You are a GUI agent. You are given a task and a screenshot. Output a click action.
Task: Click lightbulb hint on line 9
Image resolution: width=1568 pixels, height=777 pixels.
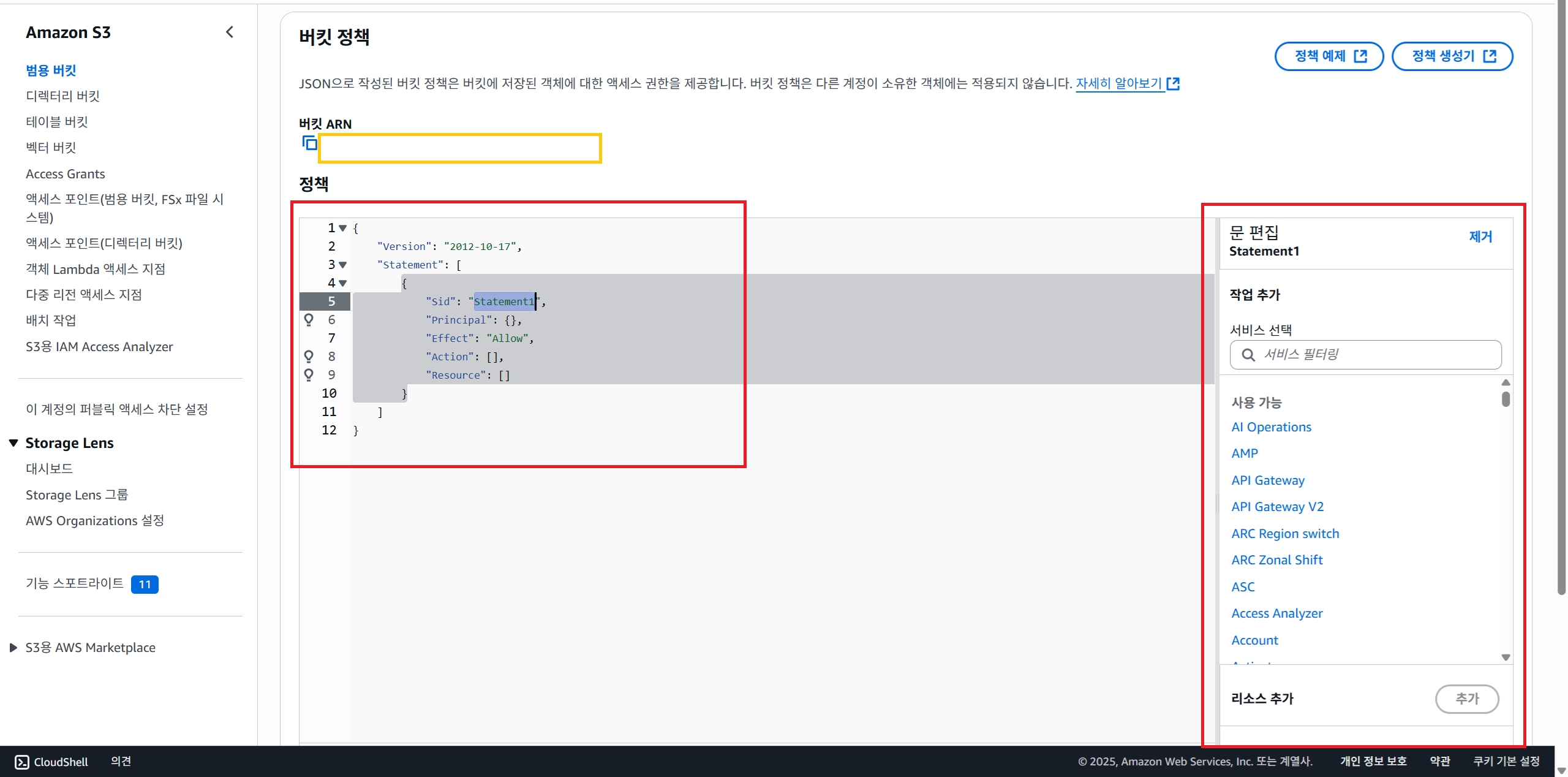pyautogui.click(x=309, y=374)
